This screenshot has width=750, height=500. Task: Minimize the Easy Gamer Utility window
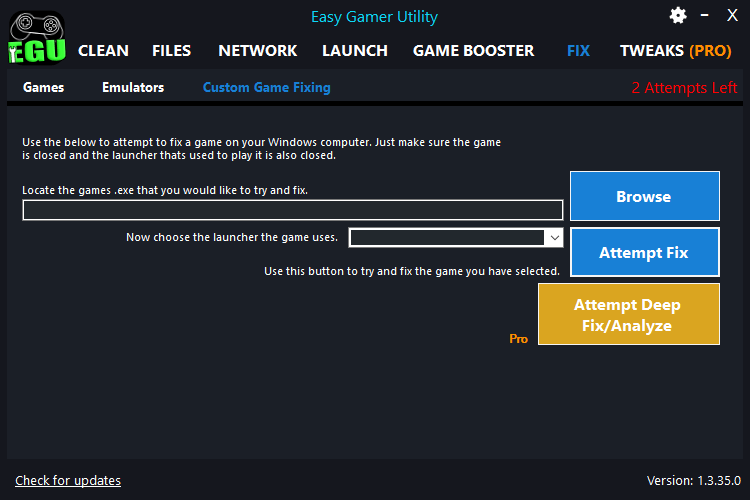(x=705, y=15)
